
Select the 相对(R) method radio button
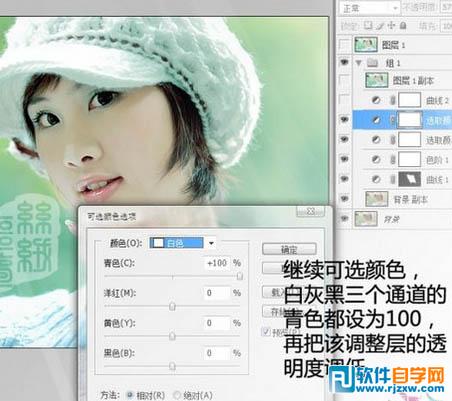tap(130, 395)
